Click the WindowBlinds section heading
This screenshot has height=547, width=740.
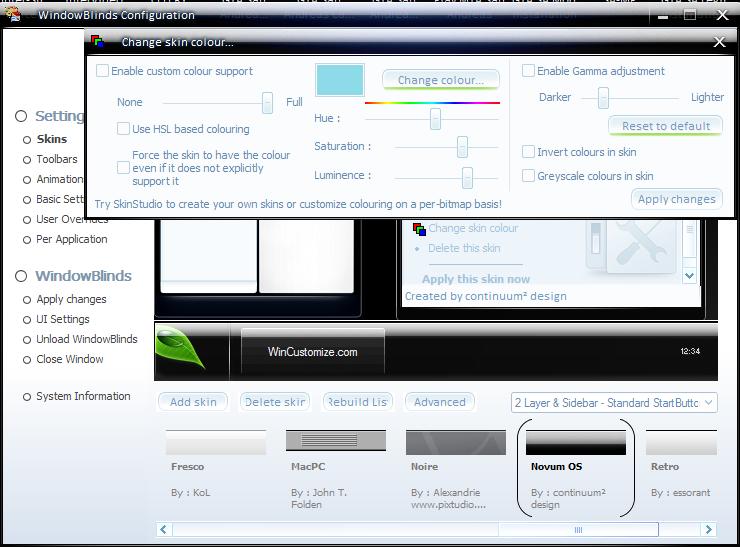tap(74, 276)
